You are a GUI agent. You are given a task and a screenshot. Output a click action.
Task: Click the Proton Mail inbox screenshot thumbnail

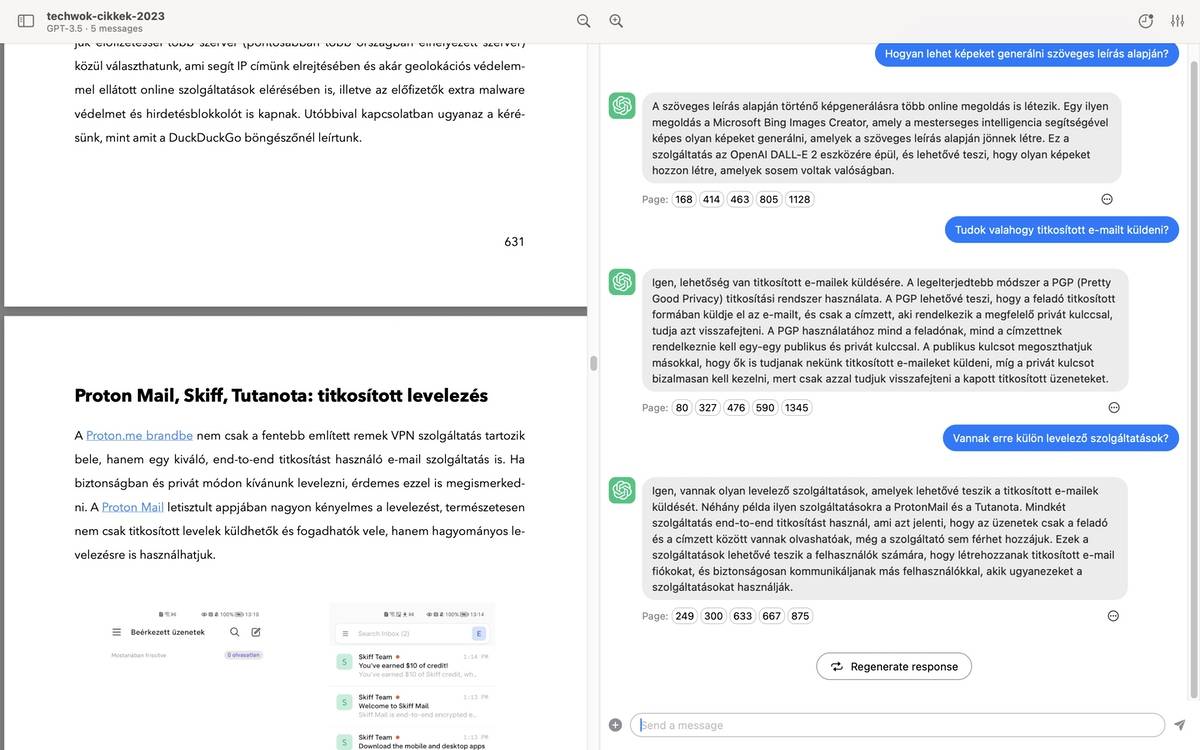coord(188,676)
